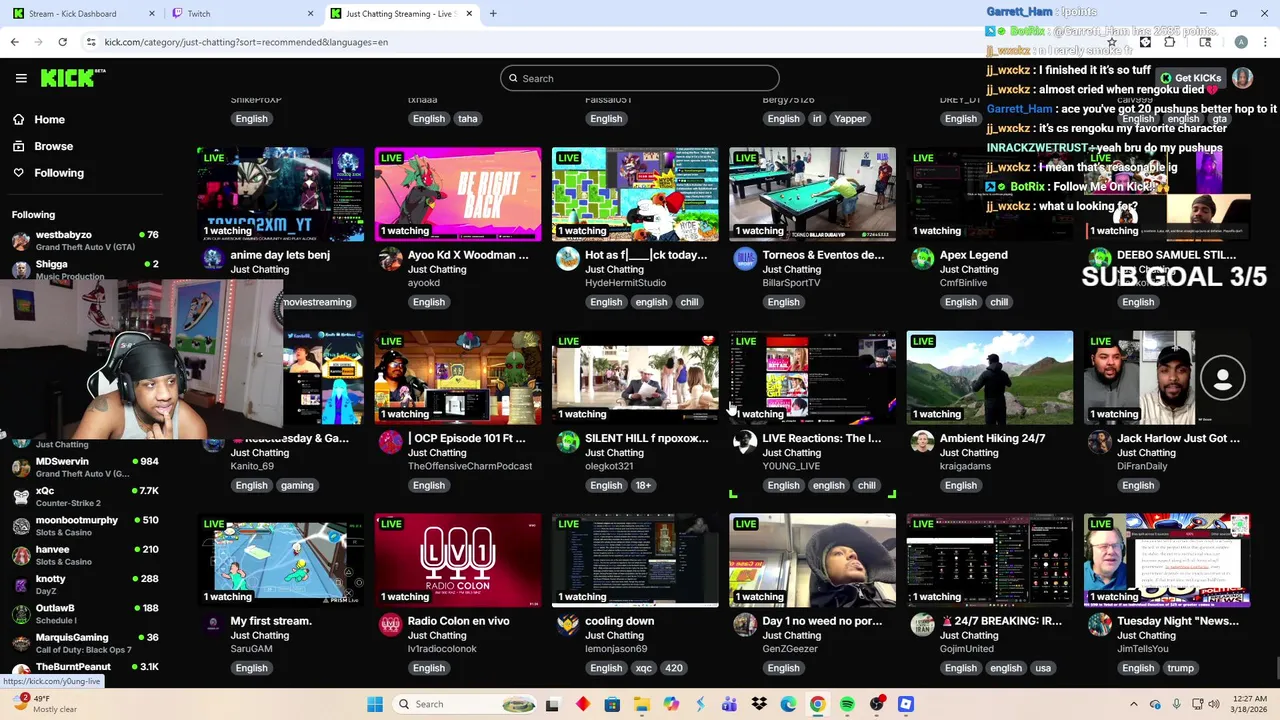Open Microsoft Edge from the taskbar
Image resolution: width=1280 pixels, height=720 pixels.
coord(788,704)
